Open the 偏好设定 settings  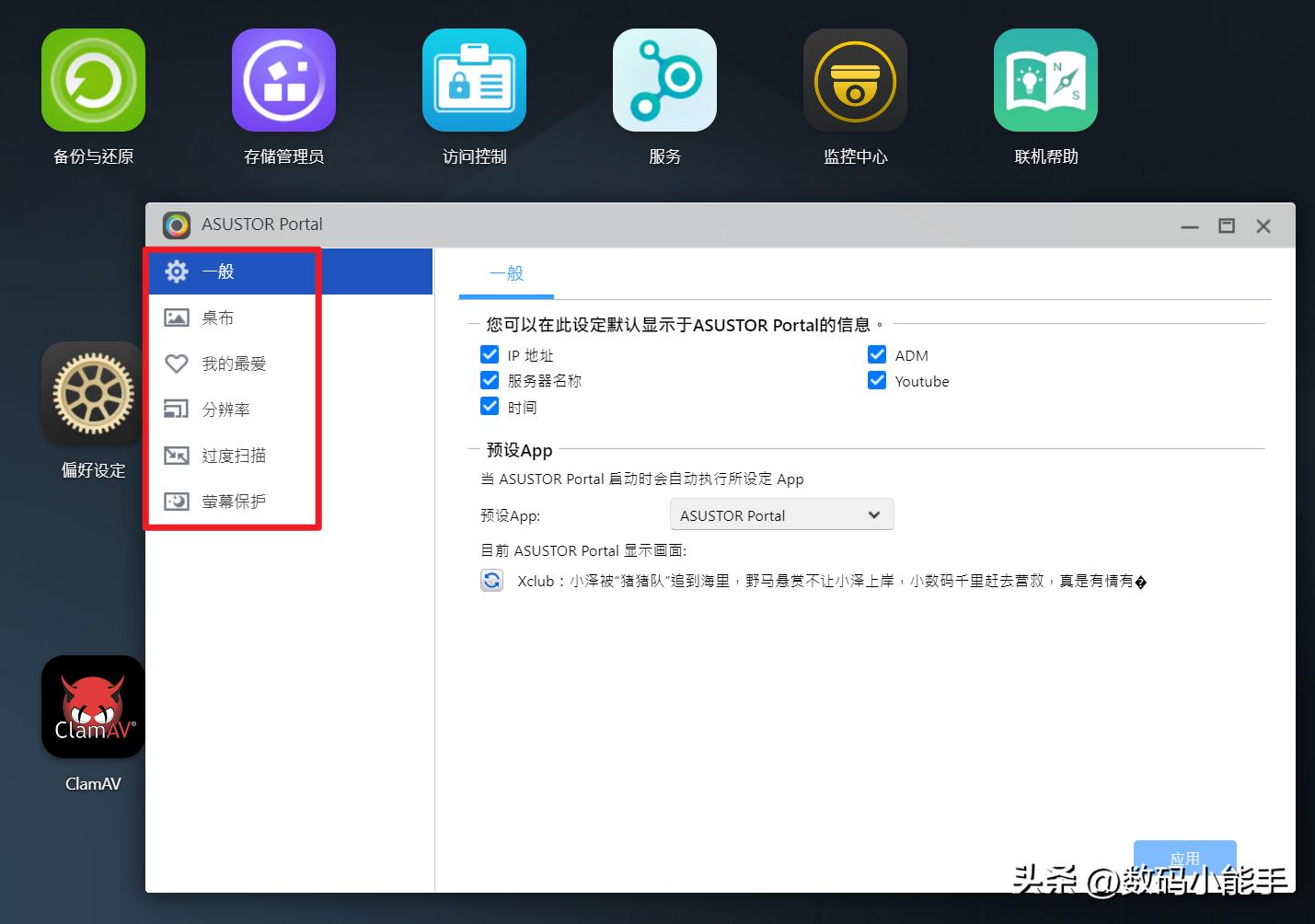tap(92, 394)
